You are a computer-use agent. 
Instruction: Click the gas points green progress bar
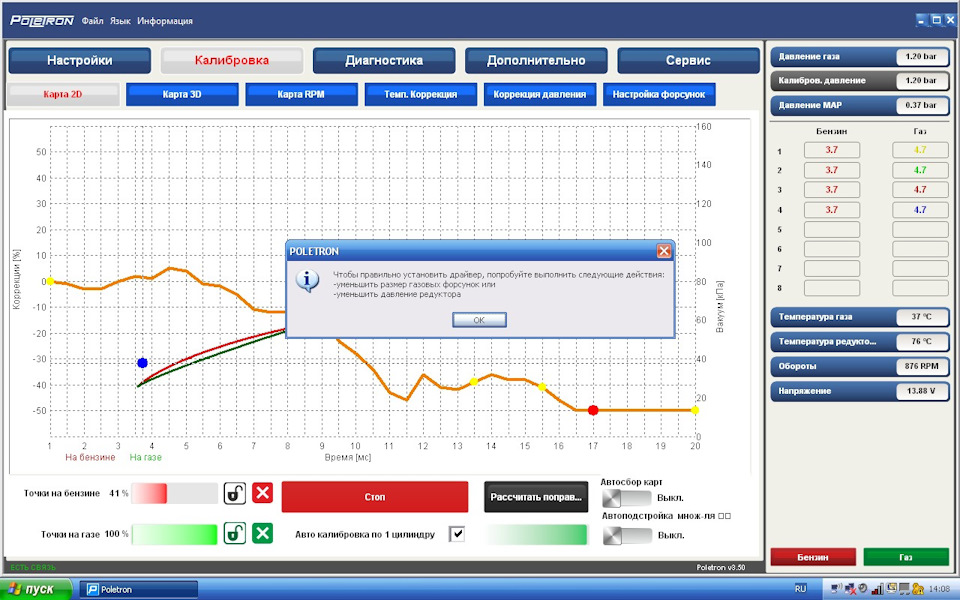[174, 534]
